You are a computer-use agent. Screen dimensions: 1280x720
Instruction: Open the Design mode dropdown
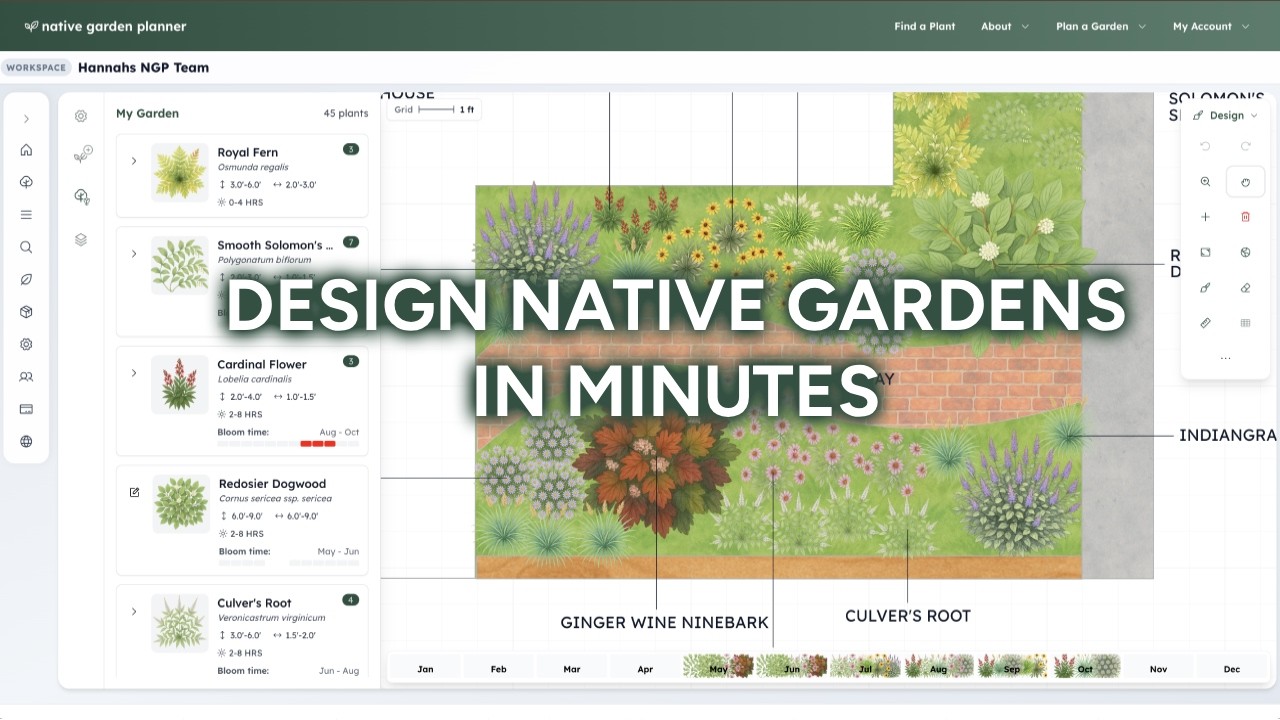click(1225, 116)
